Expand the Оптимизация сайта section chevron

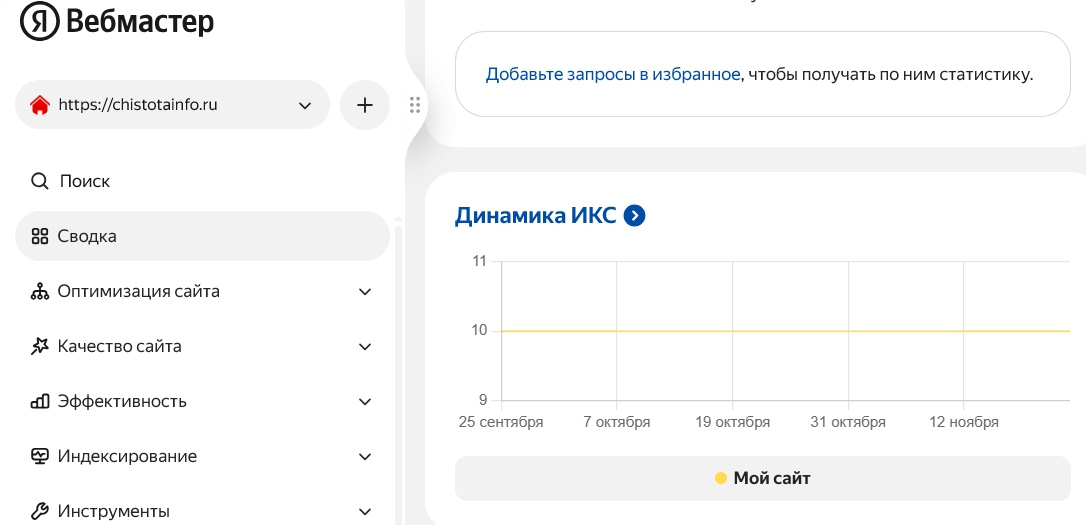point(365,292)
